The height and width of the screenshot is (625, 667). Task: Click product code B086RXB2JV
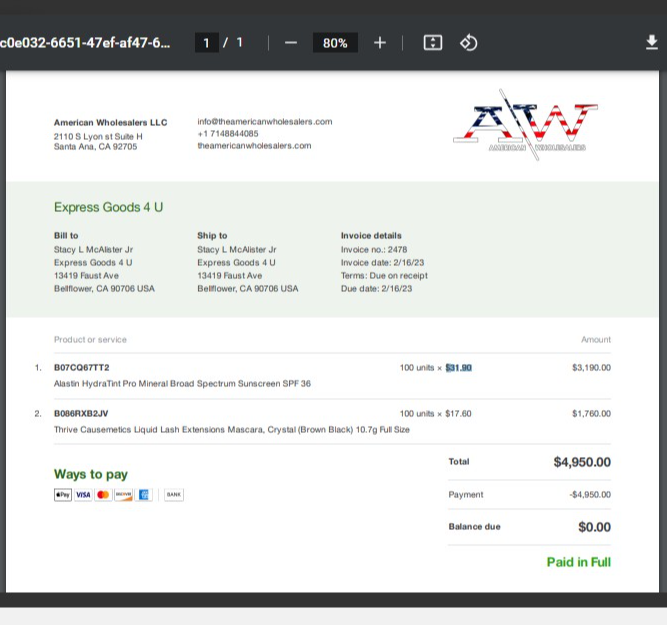81,414
